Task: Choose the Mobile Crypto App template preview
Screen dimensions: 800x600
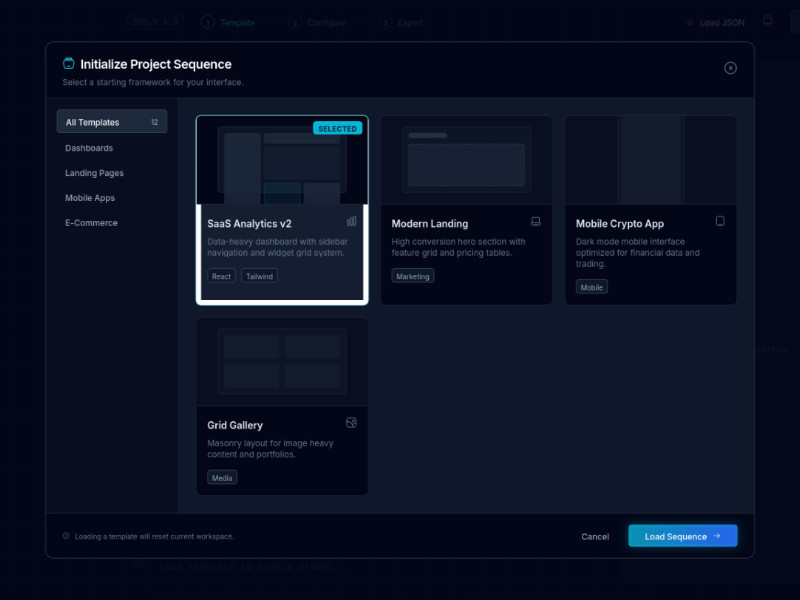Action: [650, 160]
